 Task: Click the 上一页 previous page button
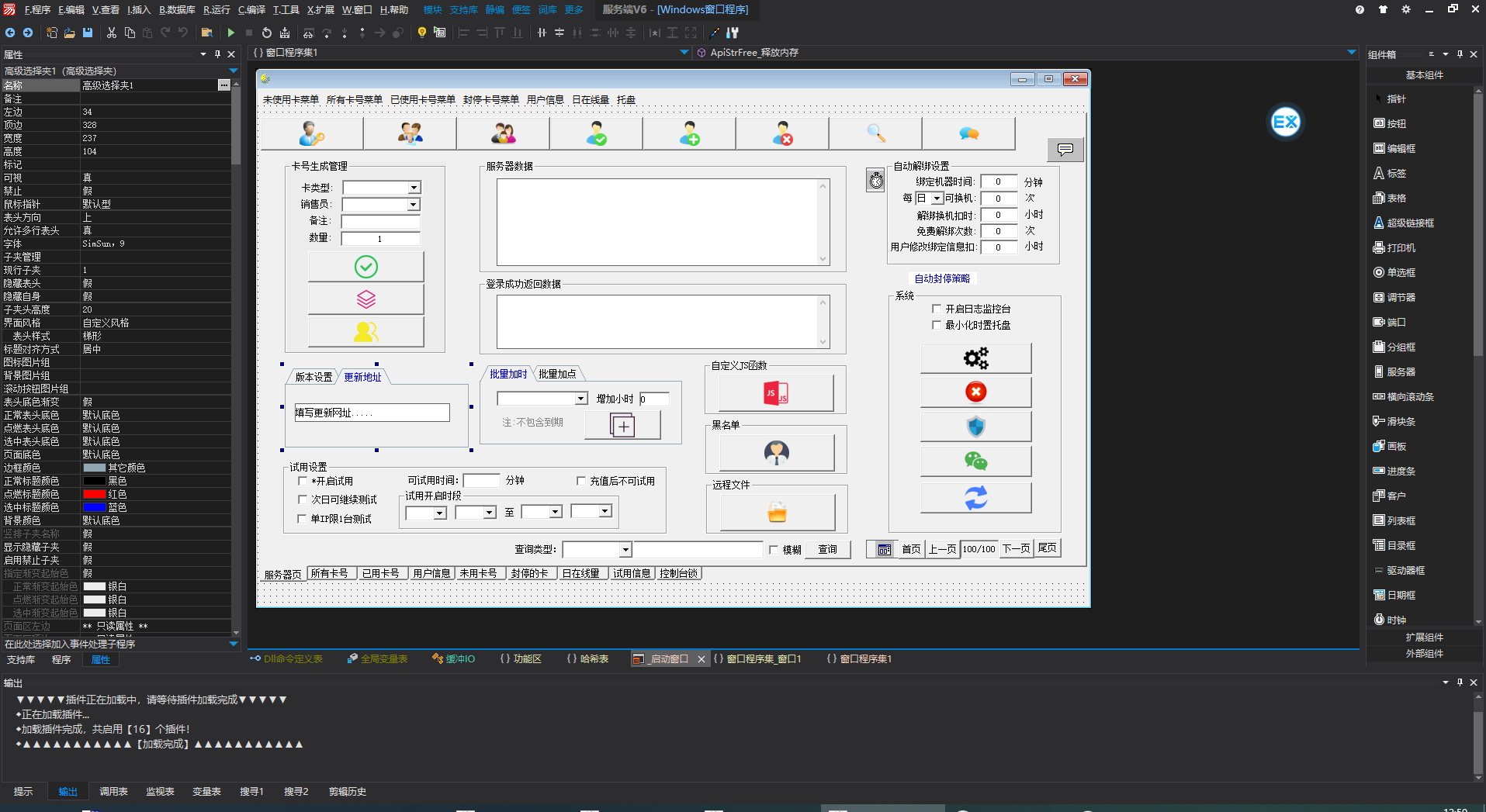coord(943,549)
